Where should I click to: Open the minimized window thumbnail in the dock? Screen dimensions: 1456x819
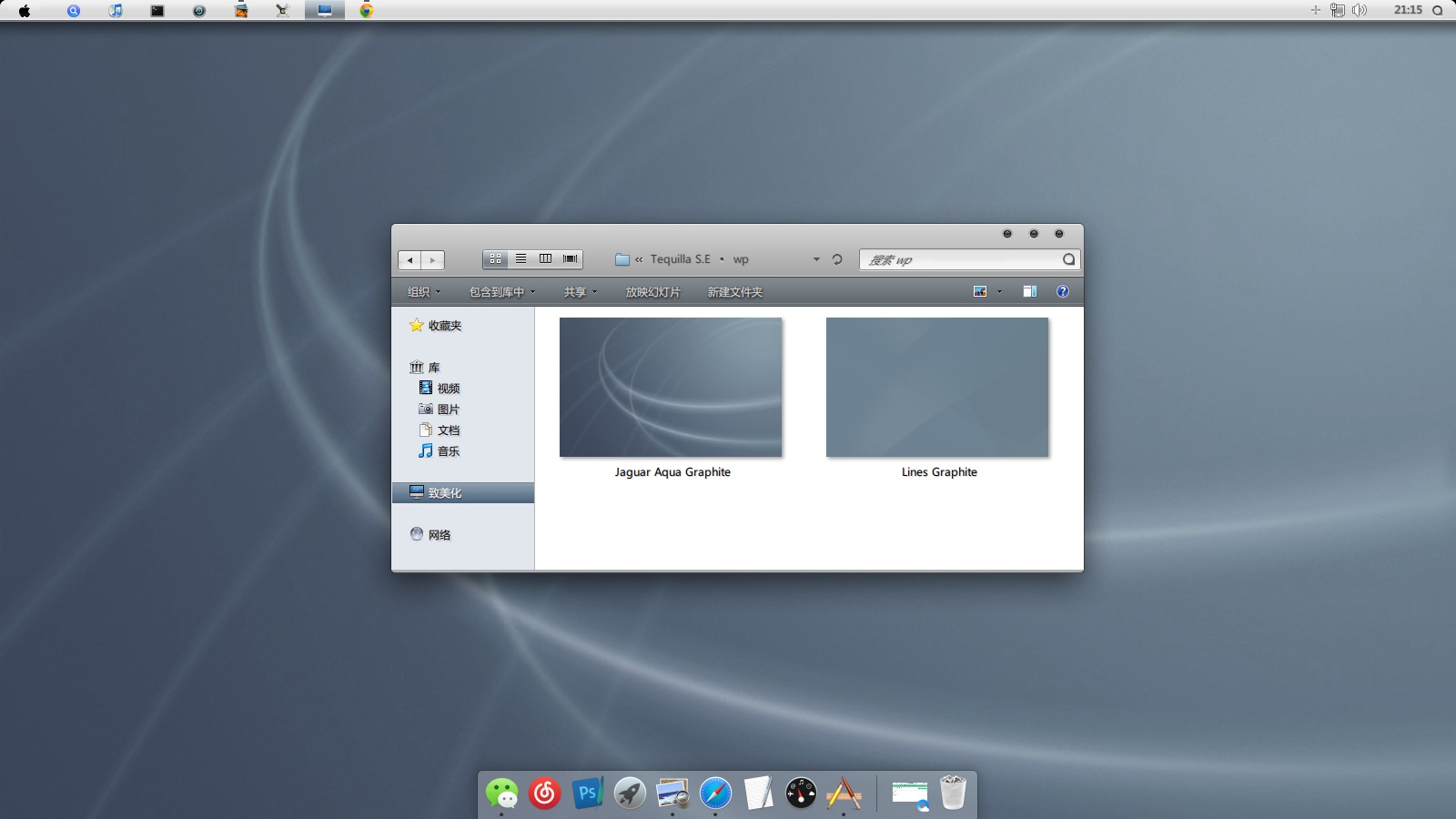click(910, 794)
